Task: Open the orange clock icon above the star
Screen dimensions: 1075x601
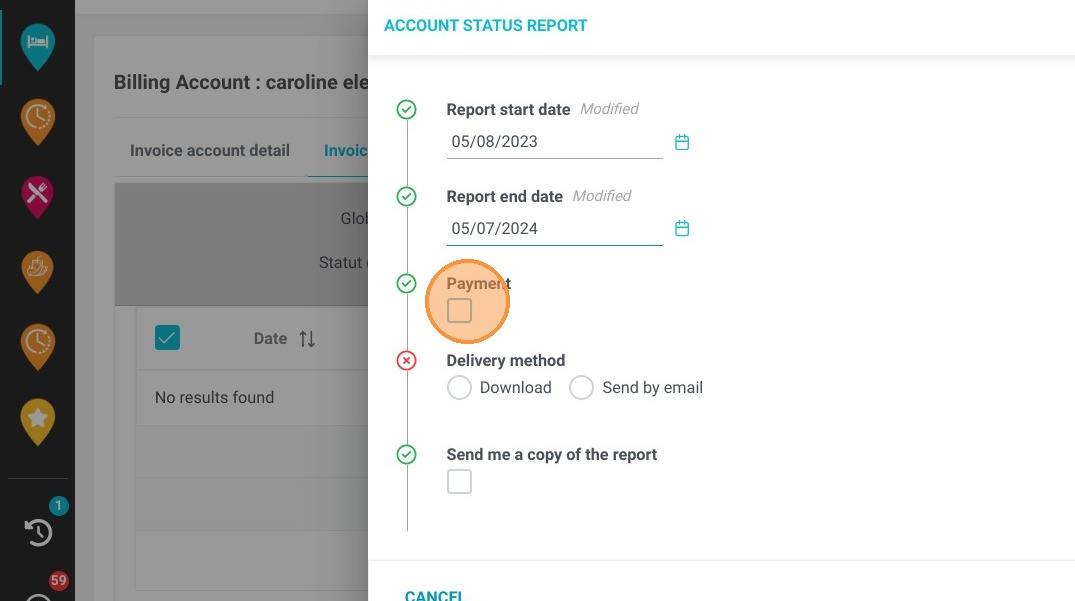Action: [37, 346]
